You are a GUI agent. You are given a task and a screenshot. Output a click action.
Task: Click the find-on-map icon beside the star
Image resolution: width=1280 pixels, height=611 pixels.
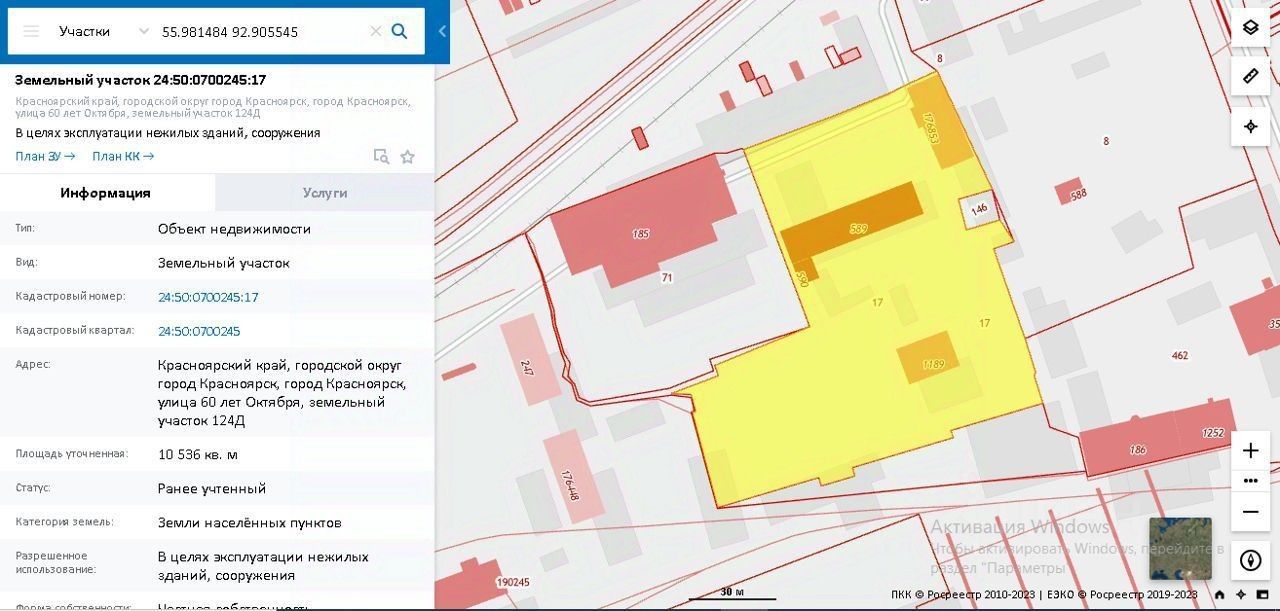(x=381, y=156)
